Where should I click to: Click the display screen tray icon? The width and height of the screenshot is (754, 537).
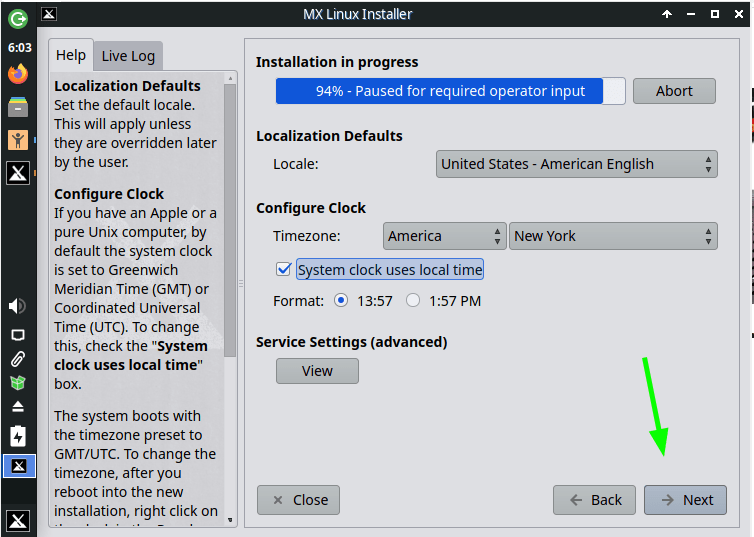click(18, 335)
